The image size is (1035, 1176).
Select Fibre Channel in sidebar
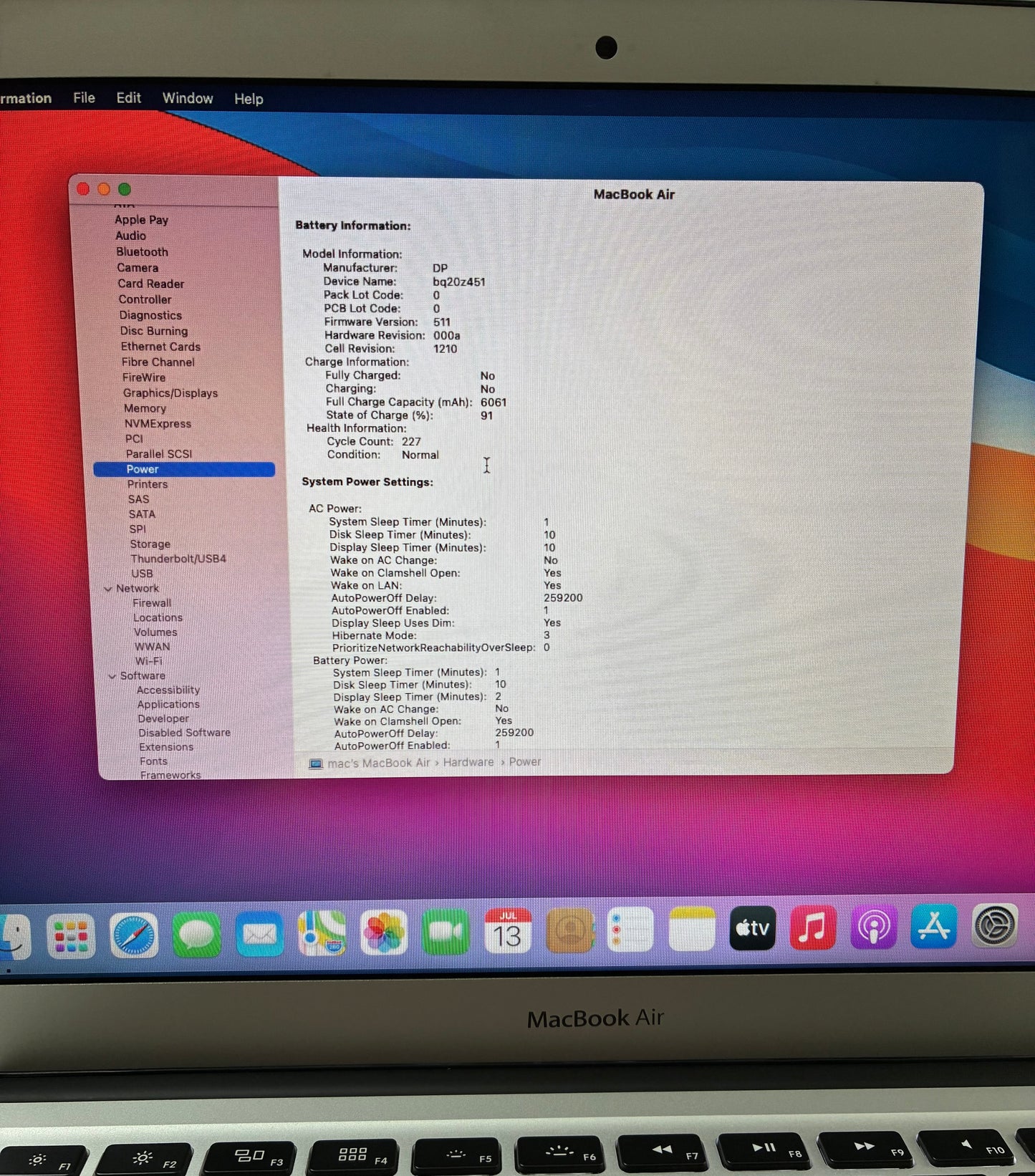(158, 362)
